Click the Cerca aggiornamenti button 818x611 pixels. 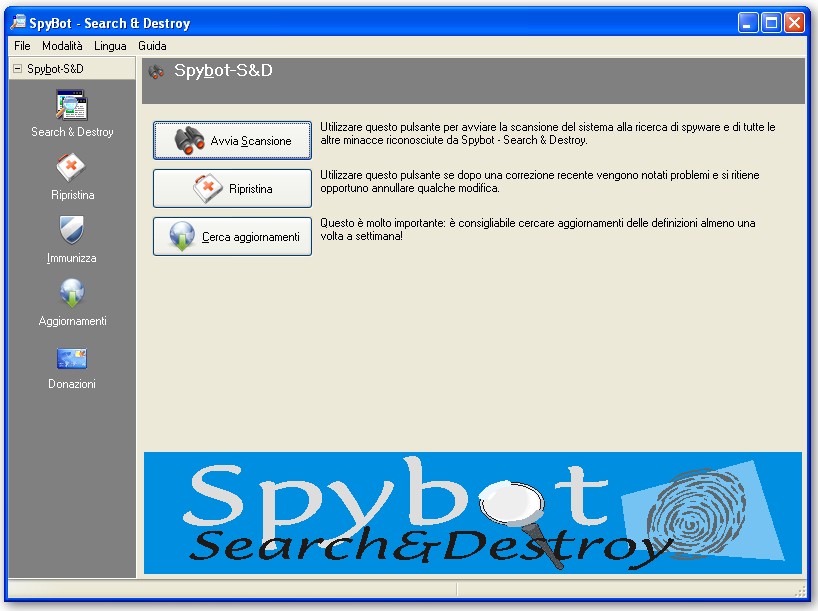click(x=232, y=236)
